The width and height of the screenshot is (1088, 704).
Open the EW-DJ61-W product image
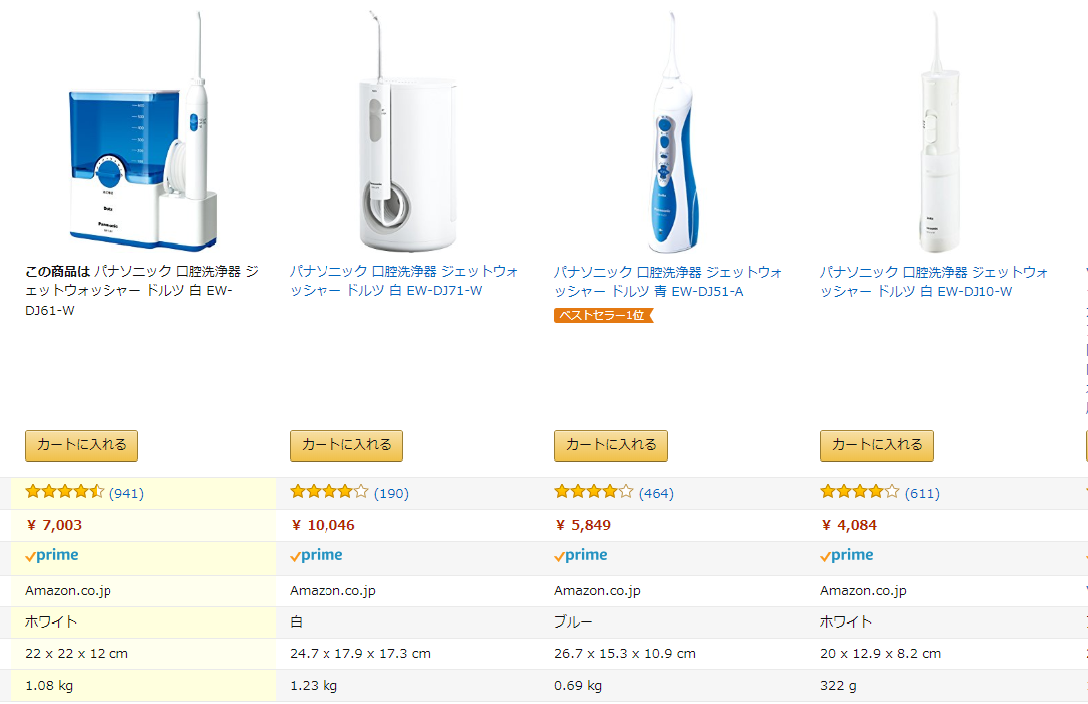coord(143,132)
